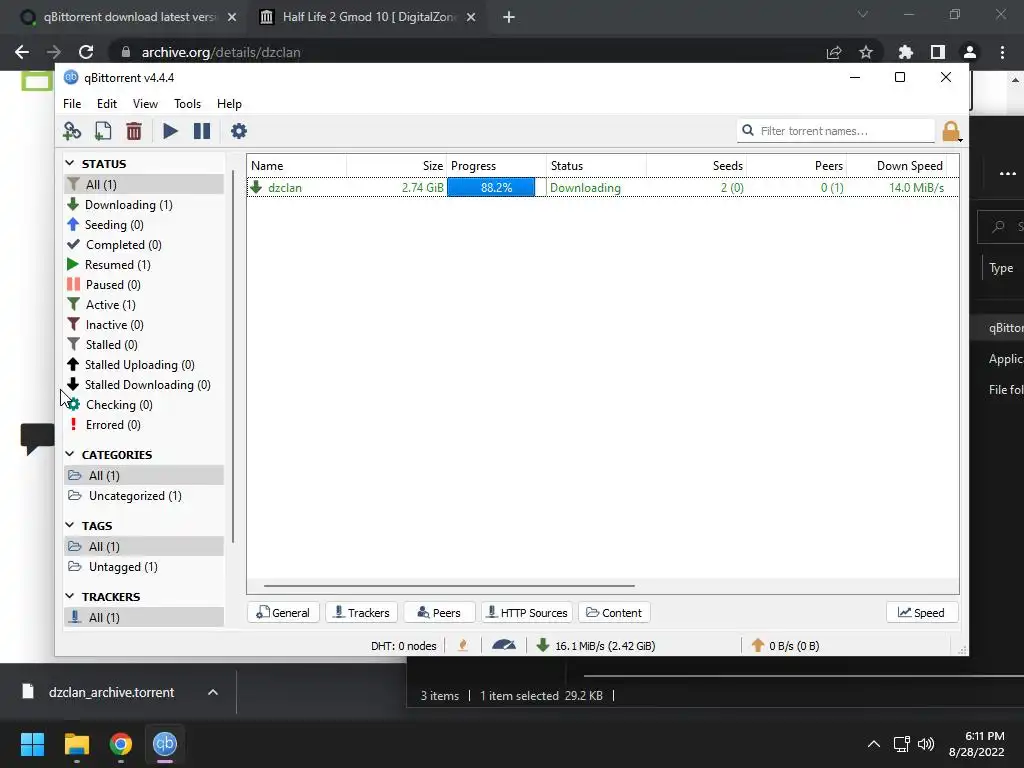This screenshot has width=1024, height=768.
Task: Open File Explorer from the taskbar
Action: tap(76, 744)
